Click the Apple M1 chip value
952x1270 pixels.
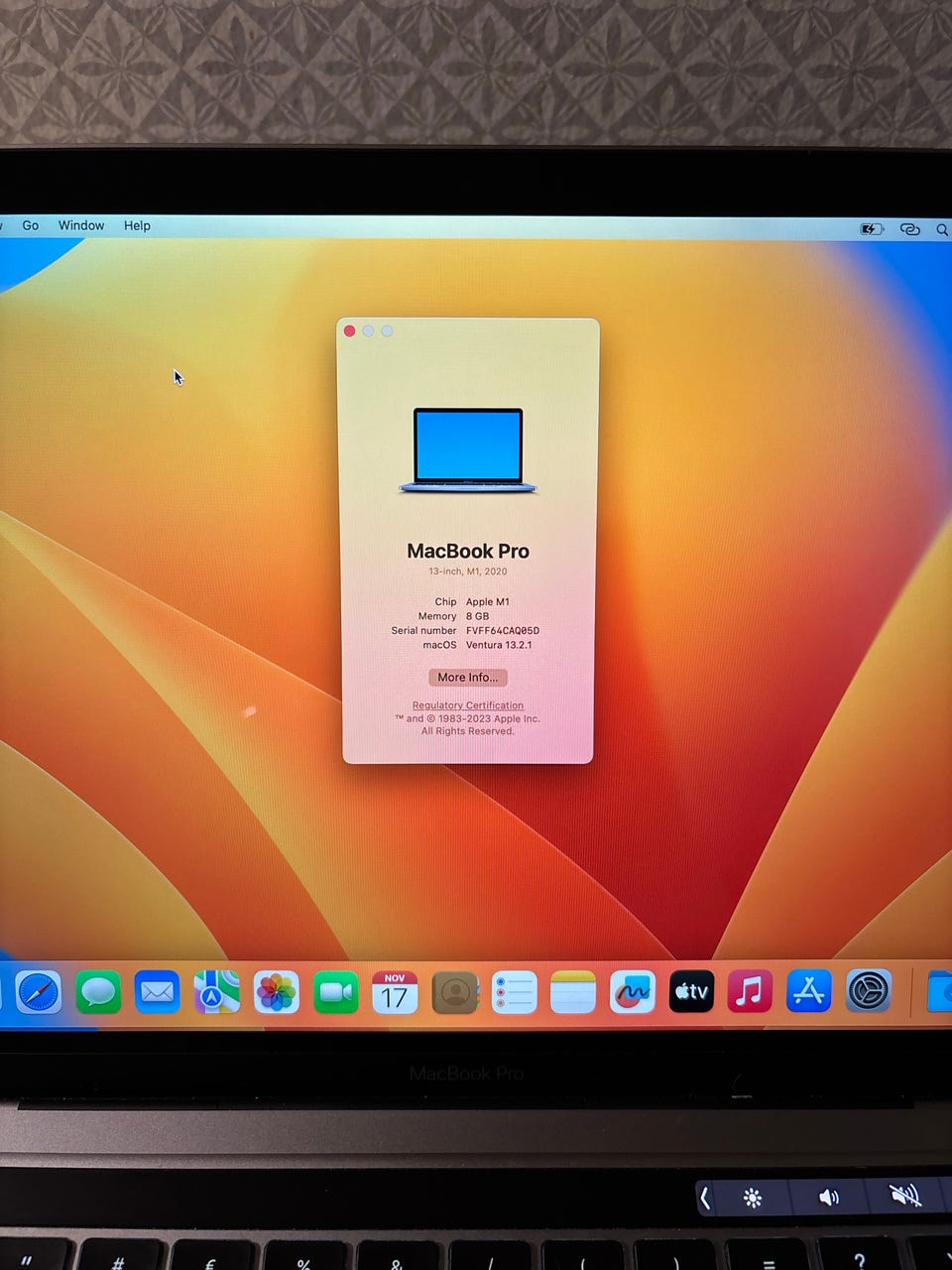(488, 602)
